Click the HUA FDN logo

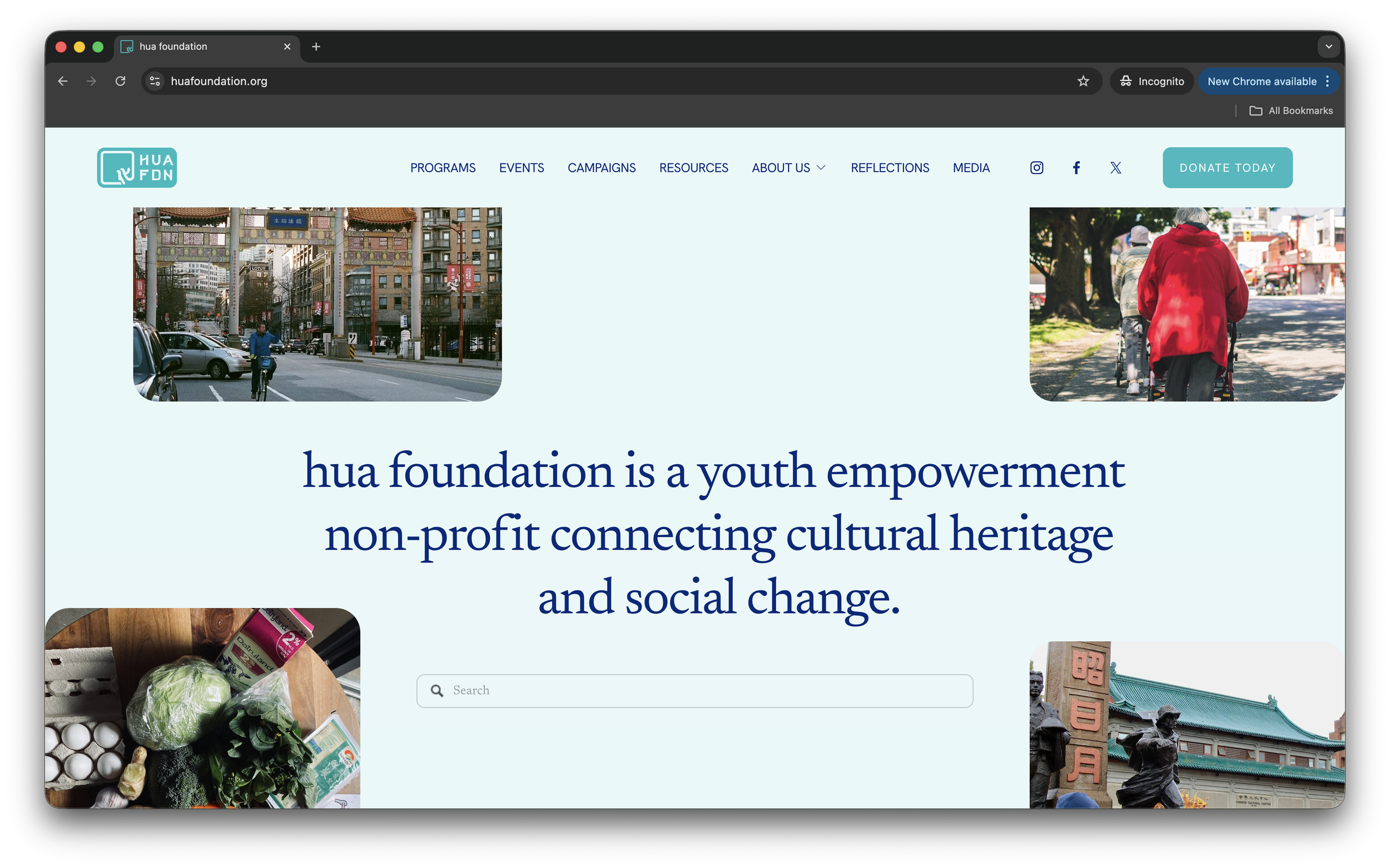point(137,168)
